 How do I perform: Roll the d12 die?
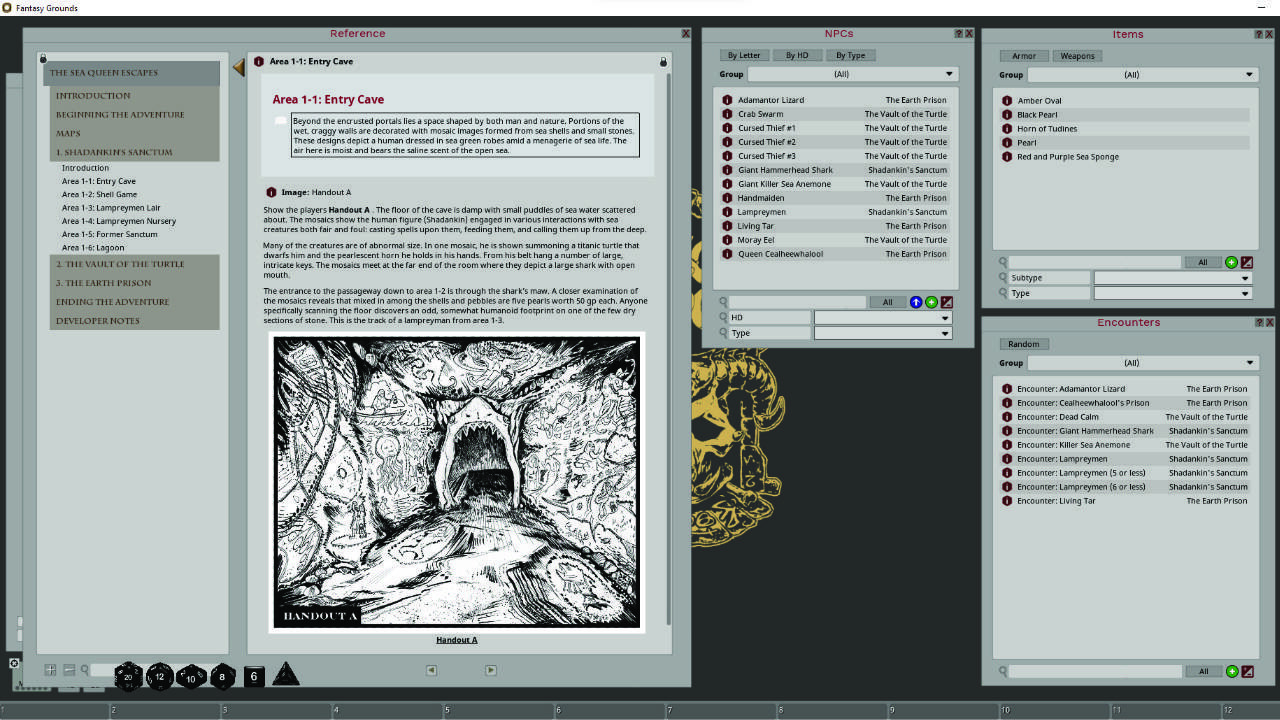point(160,677)
